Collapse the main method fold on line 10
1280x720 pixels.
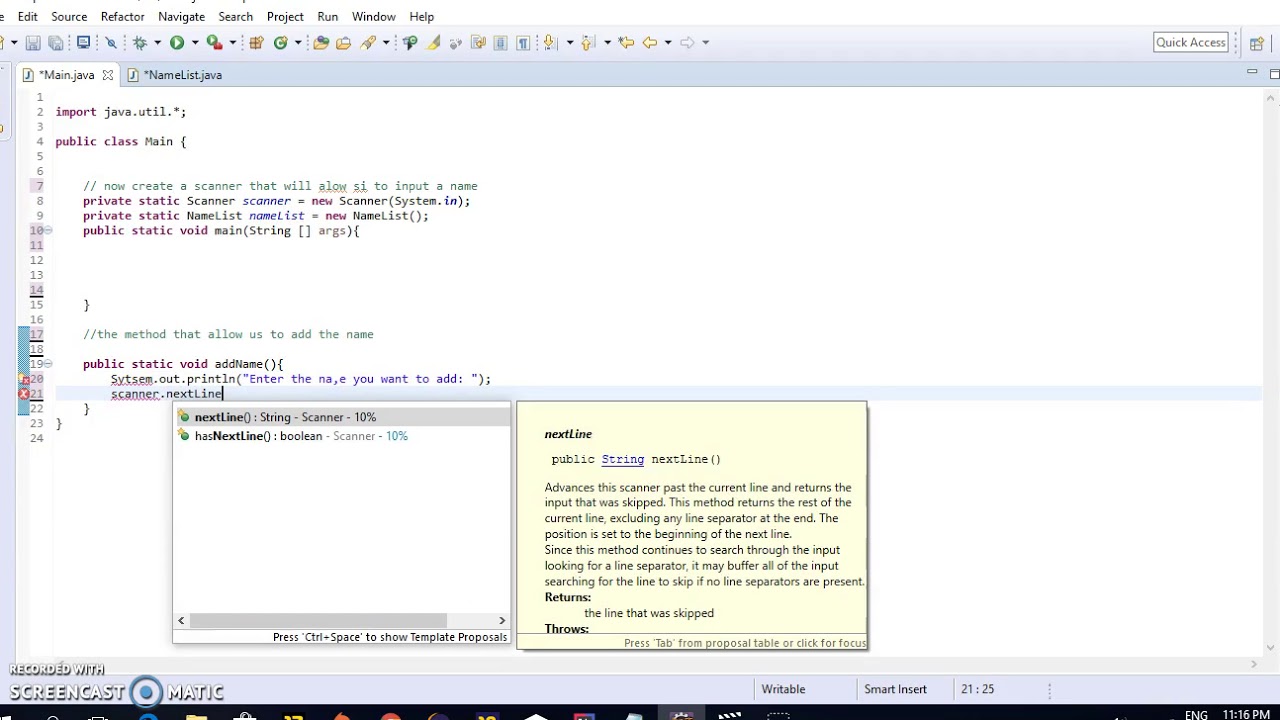point(48,230)
